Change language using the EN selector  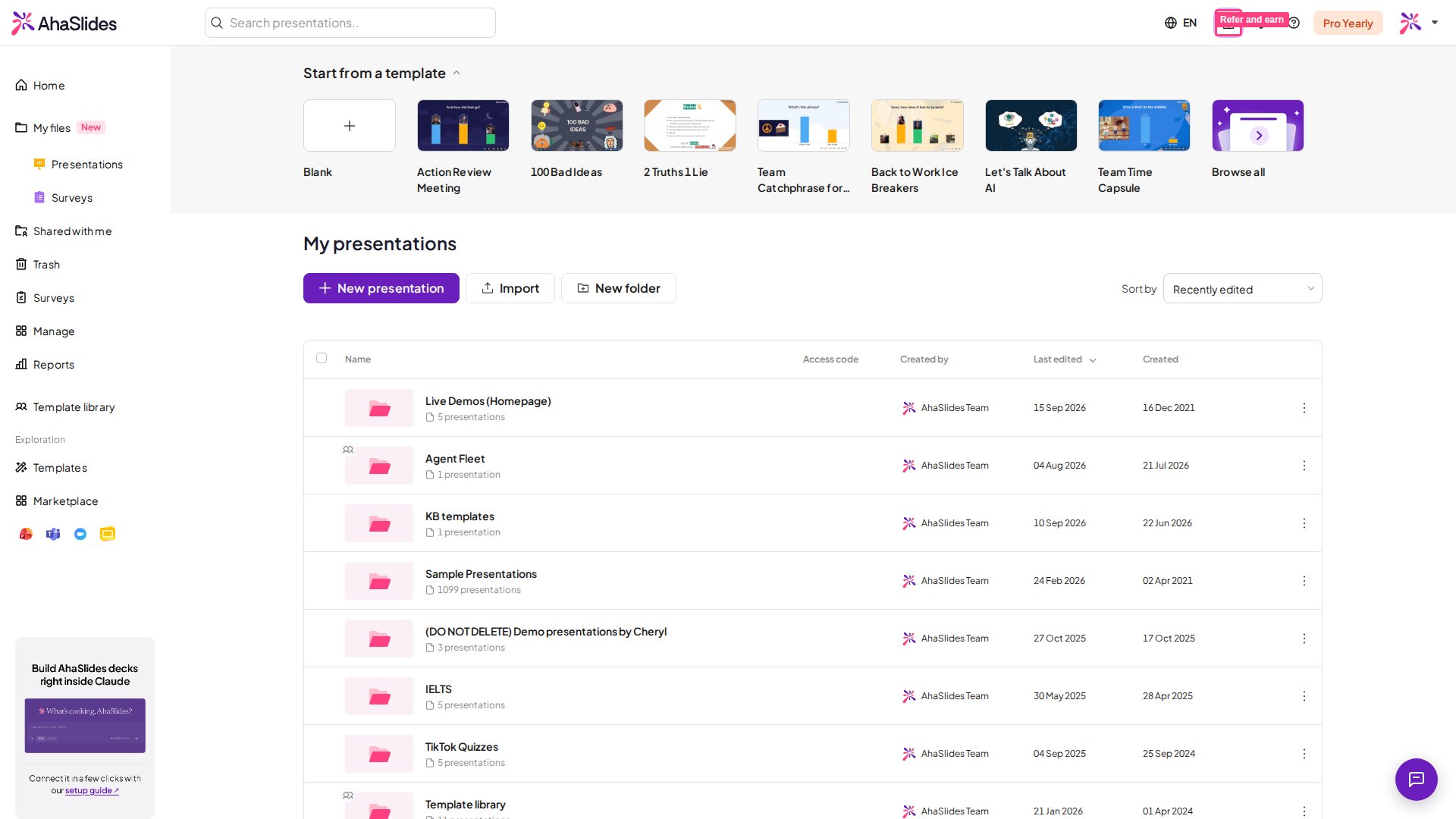coord(1181,23)
